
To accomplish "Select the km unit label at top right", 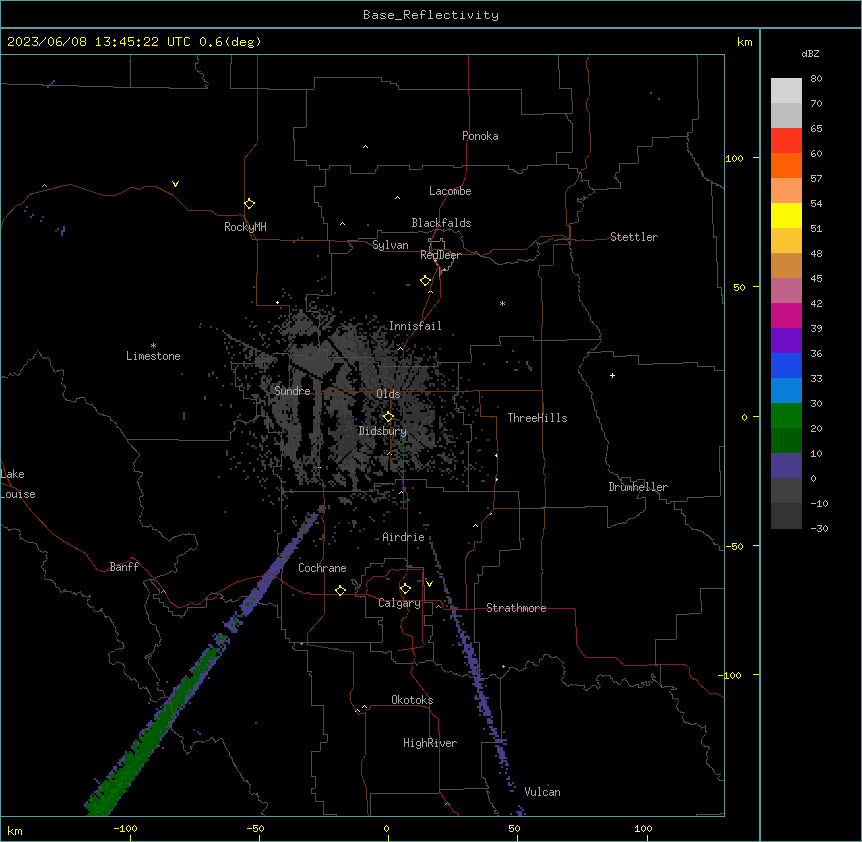I will (x=745, y=42).
